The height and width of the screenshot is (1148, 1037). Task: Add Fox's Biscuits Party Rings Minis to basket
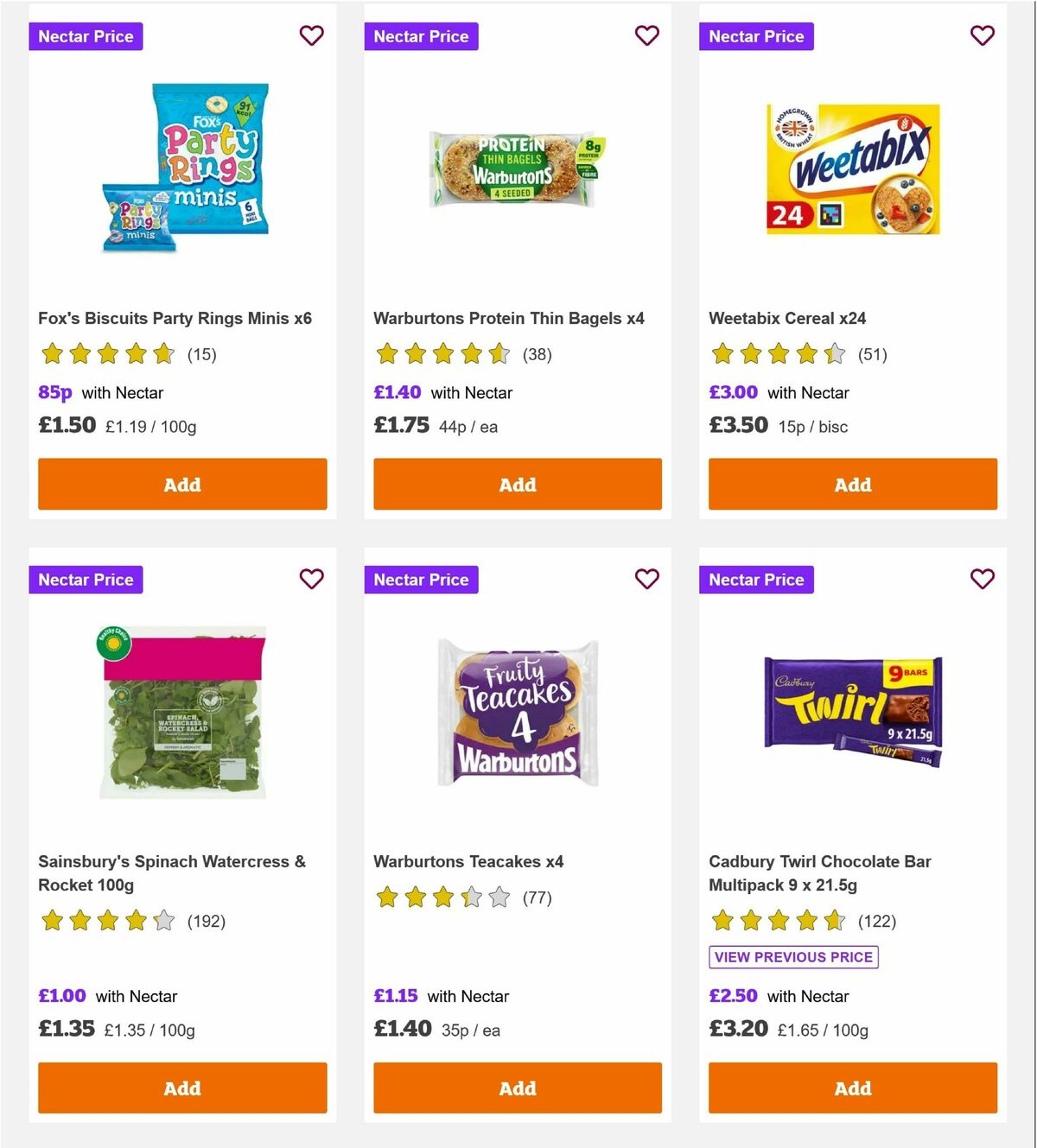tap(181, 485)
